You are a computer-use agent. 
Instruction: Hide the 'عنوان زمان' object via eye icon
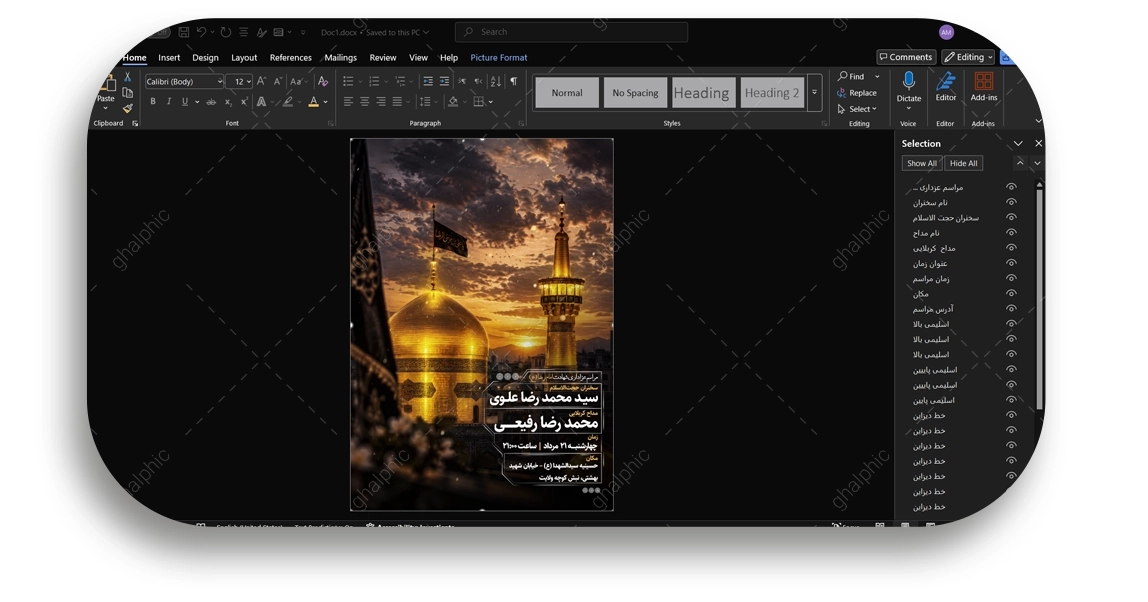[x=1011, y=263]
